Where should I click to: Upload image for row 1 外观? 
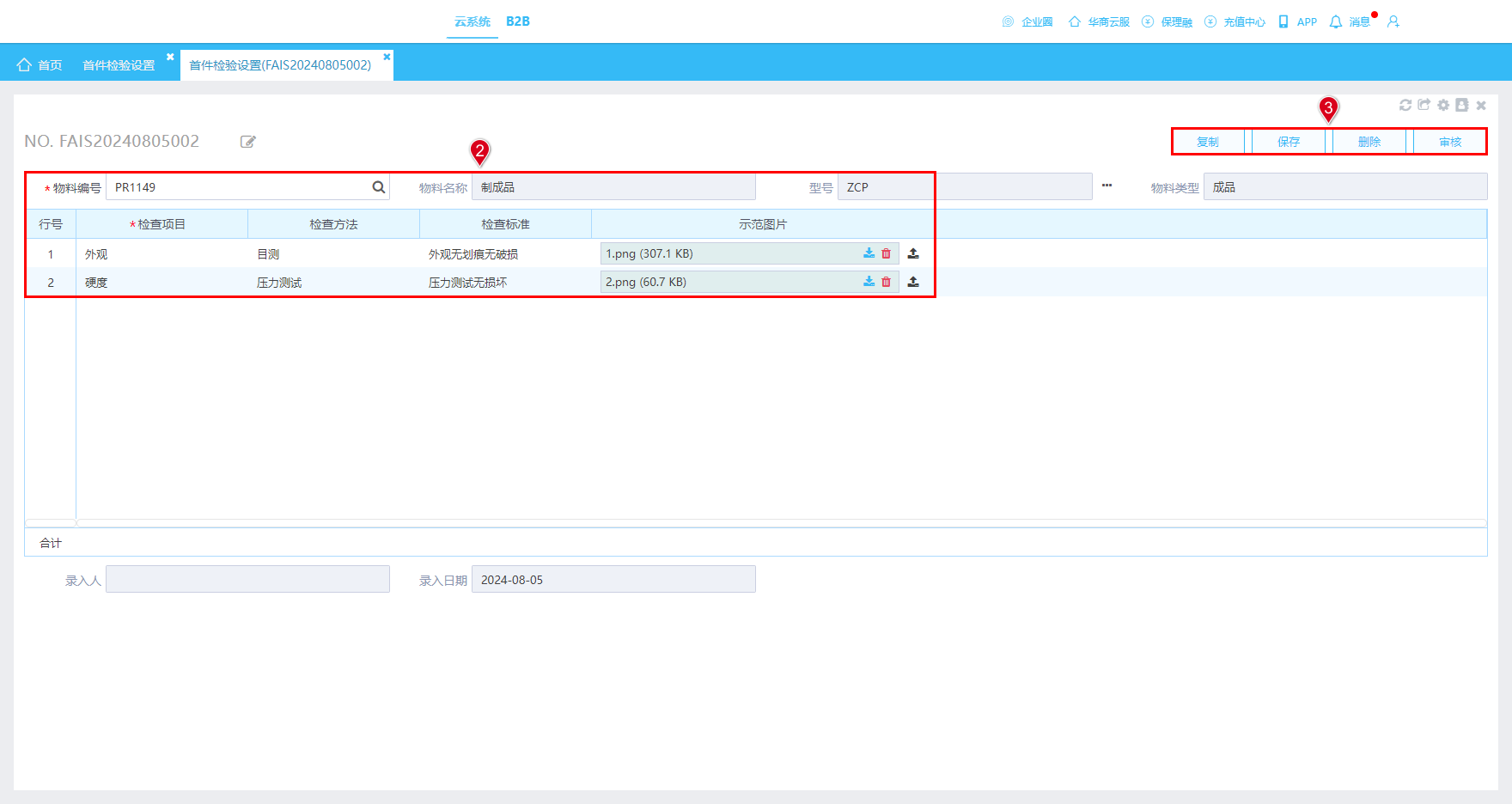[913, 253]
